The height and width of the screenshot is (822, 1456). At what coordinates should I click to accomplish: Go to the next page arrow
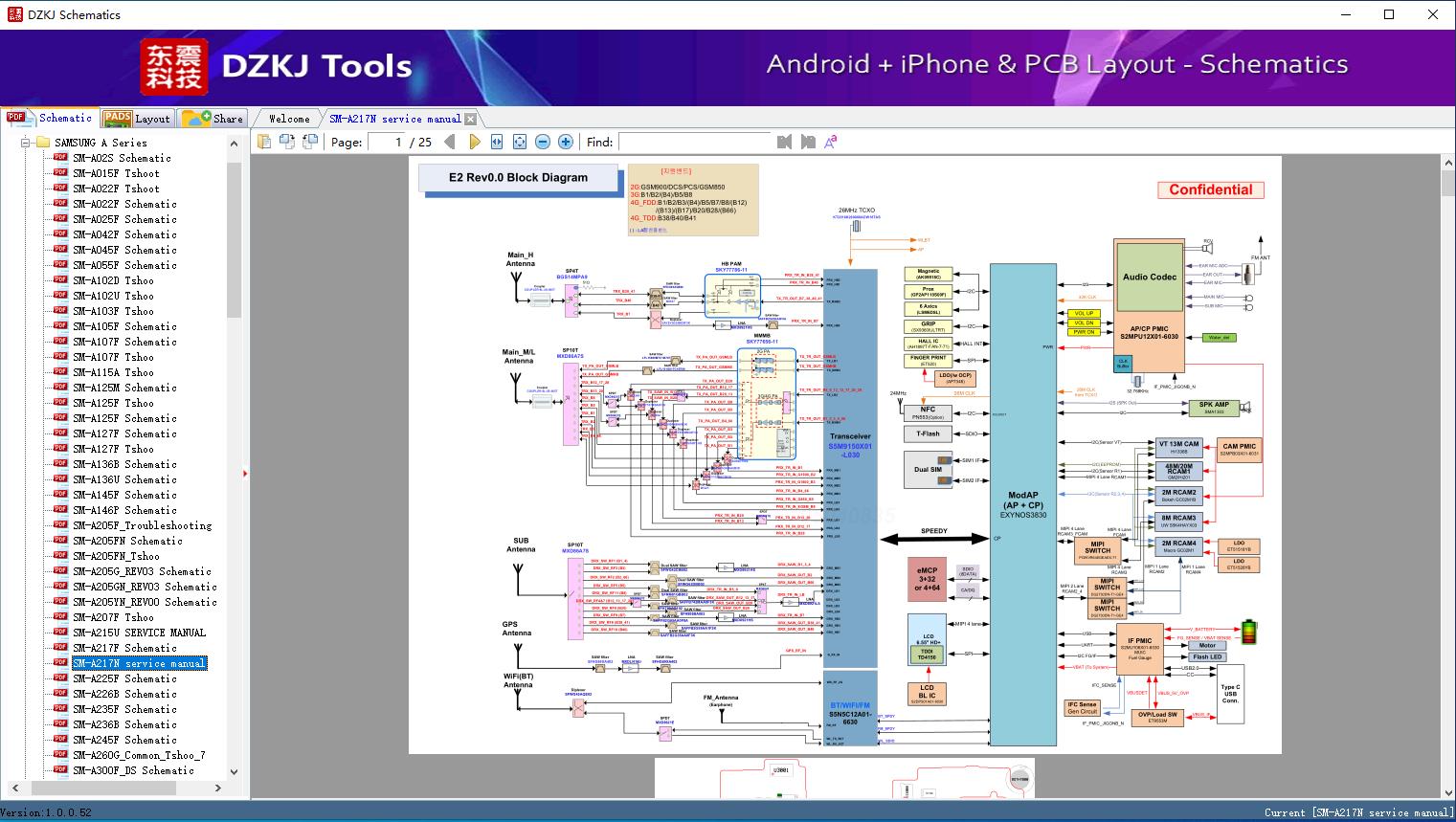[x=474, y=142]
